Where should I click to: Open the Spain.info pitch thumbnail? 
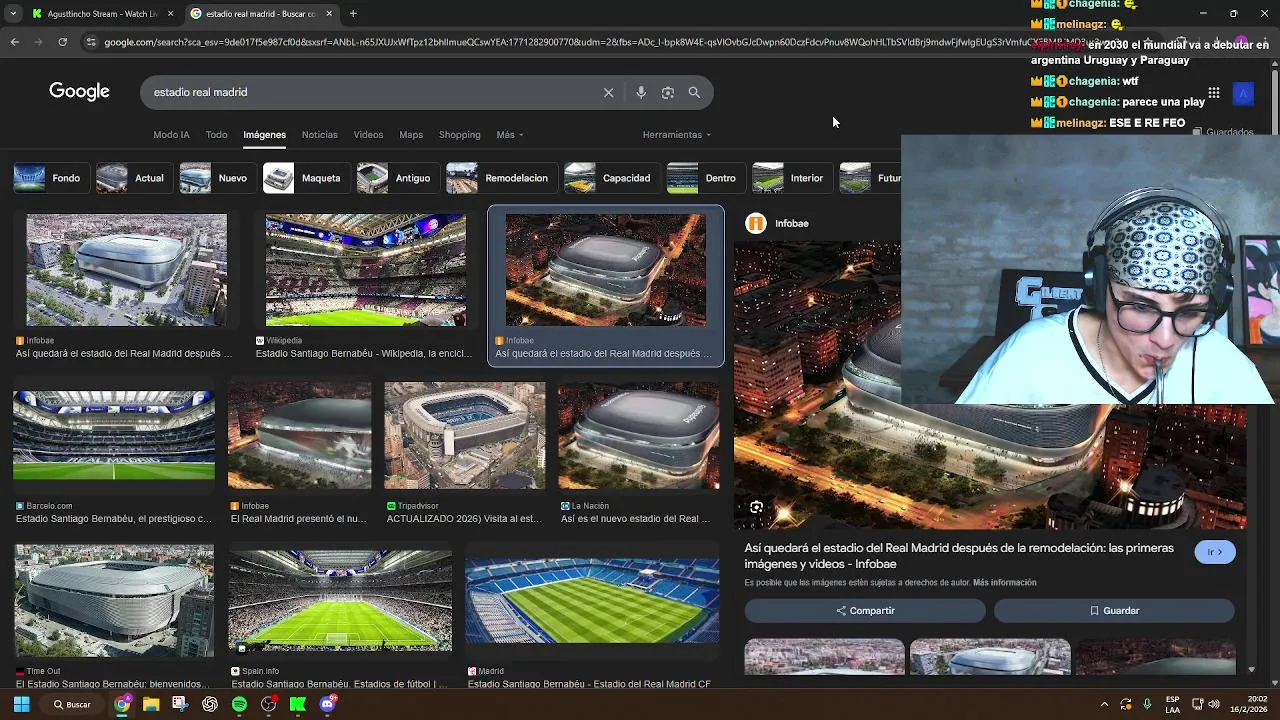340,600
